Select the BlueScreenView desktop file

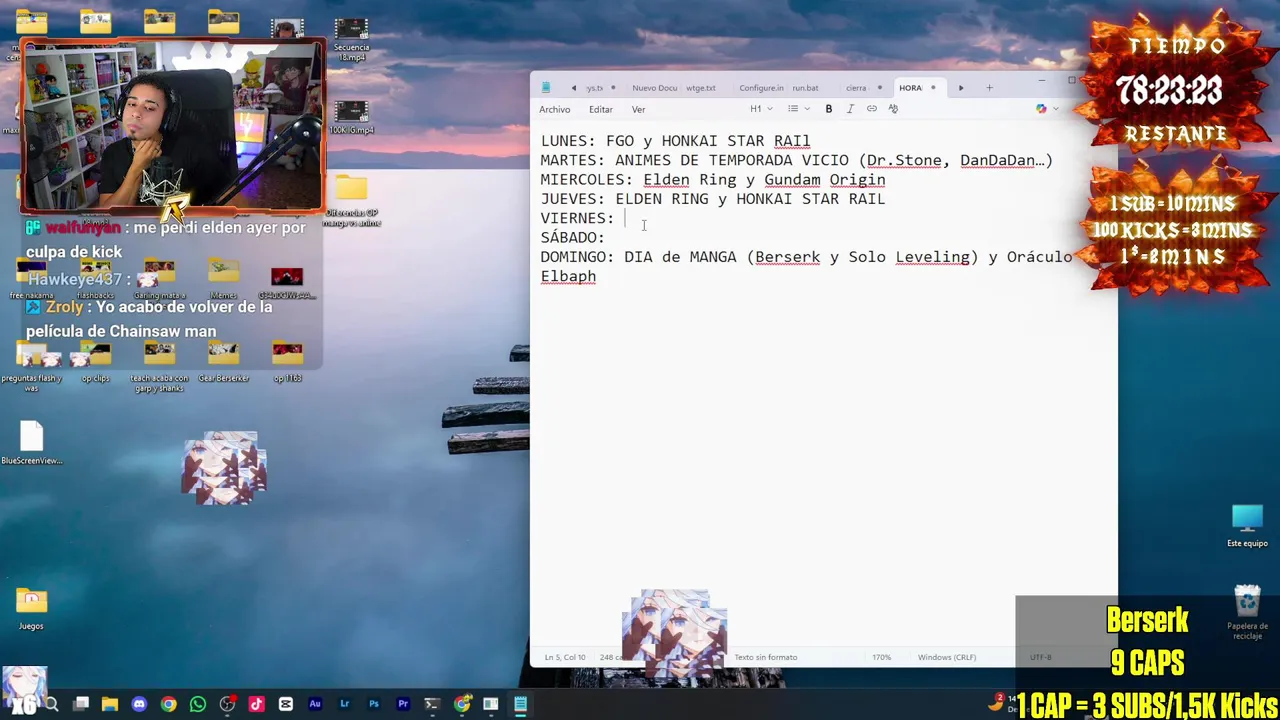(31, 442)
